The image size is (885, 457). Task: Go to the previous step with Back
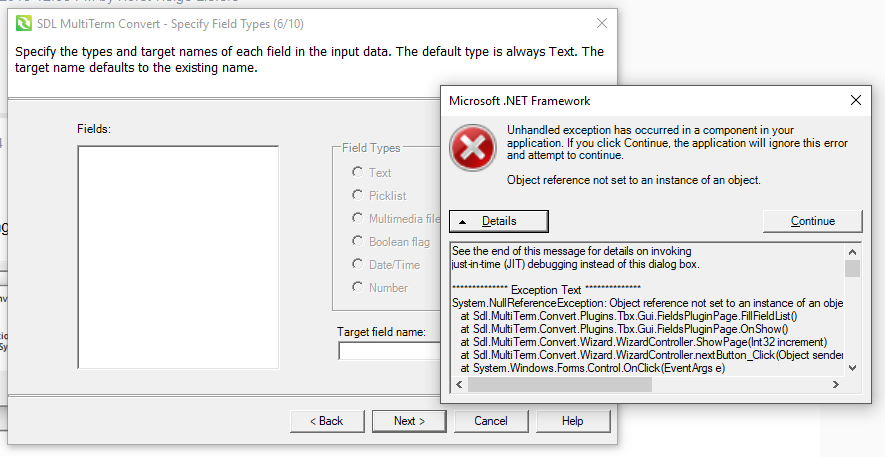[x=325, y=421]
